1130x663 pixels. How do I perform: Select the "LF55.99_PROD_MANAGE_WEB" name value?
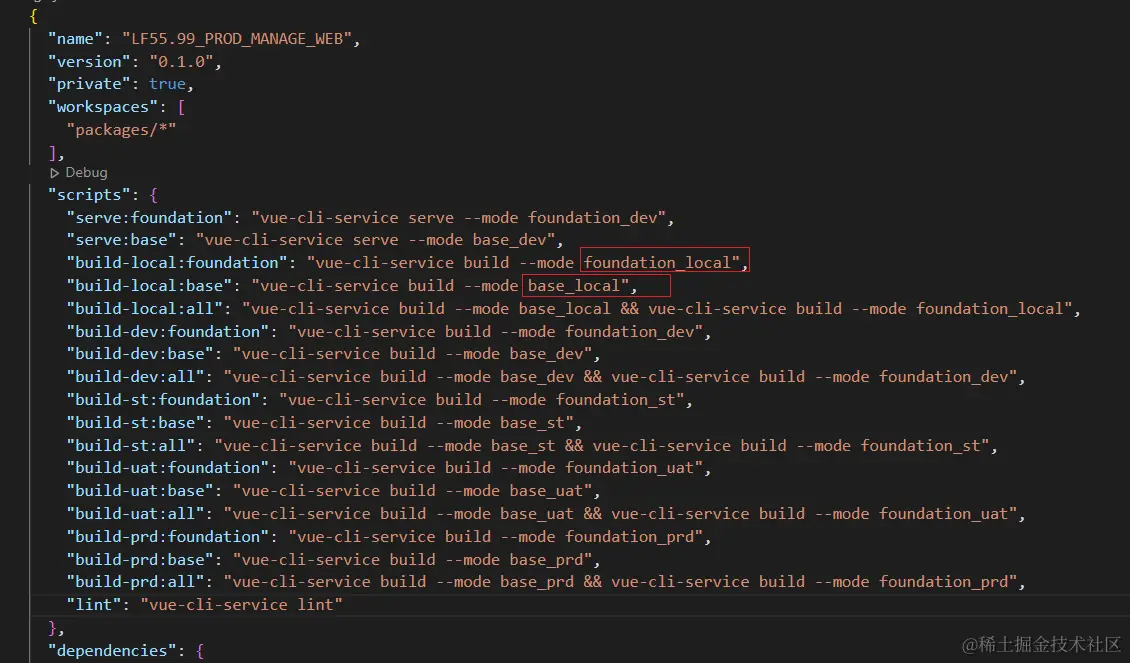pos(239,39)
